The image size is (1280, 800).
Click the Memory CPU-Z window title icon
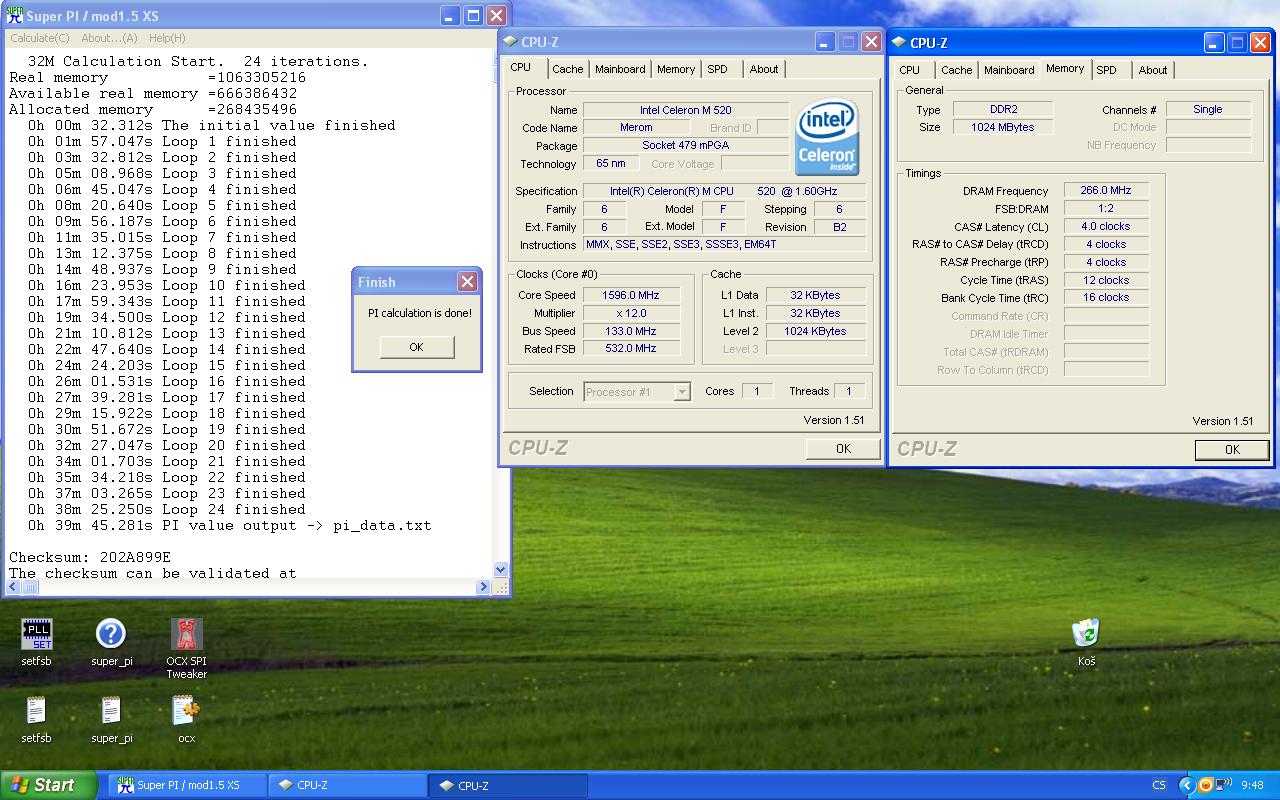[899, 42]
